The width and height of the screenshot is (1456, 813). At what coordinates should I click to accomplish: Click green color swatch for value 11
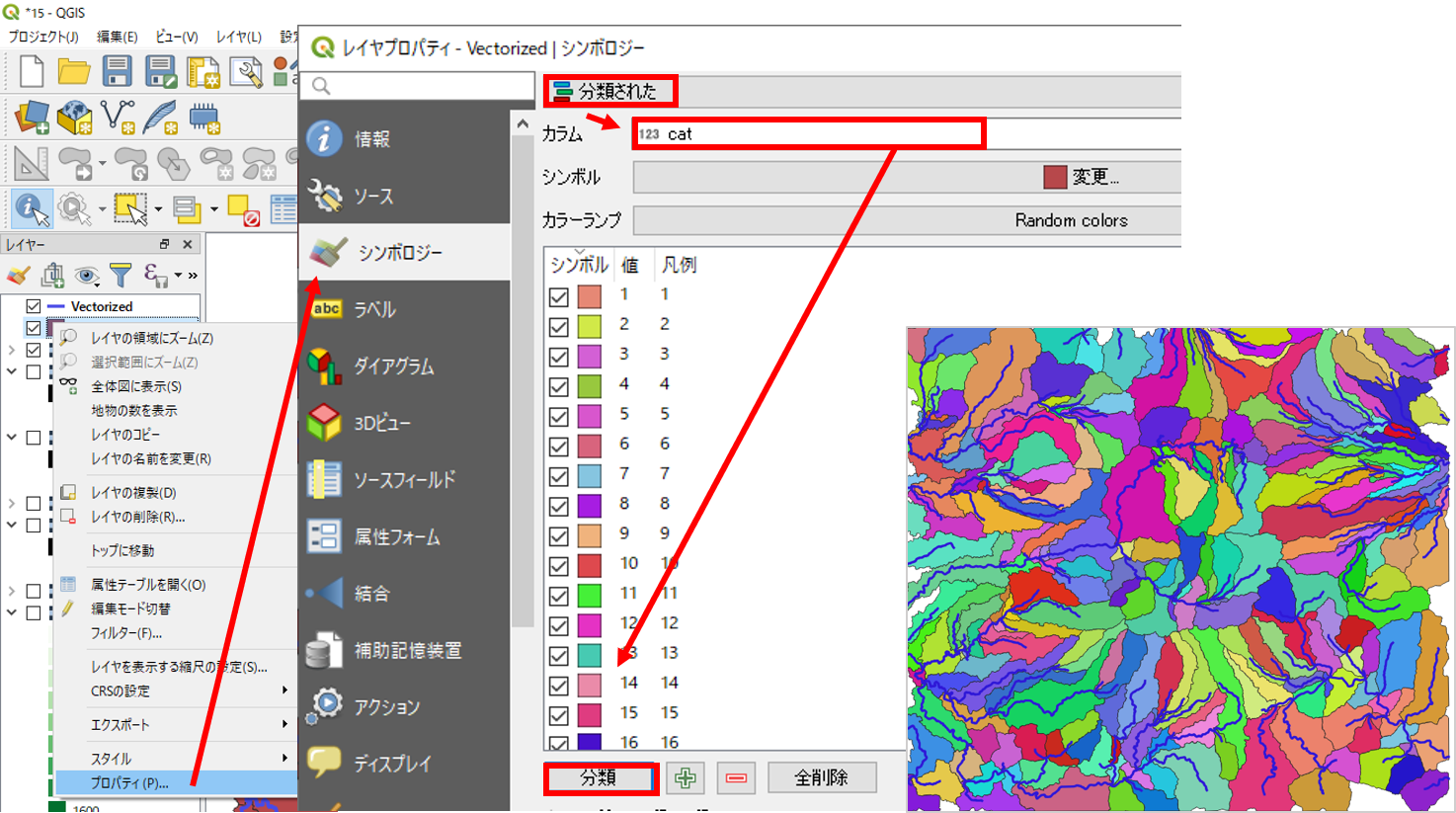pos(590,596)
